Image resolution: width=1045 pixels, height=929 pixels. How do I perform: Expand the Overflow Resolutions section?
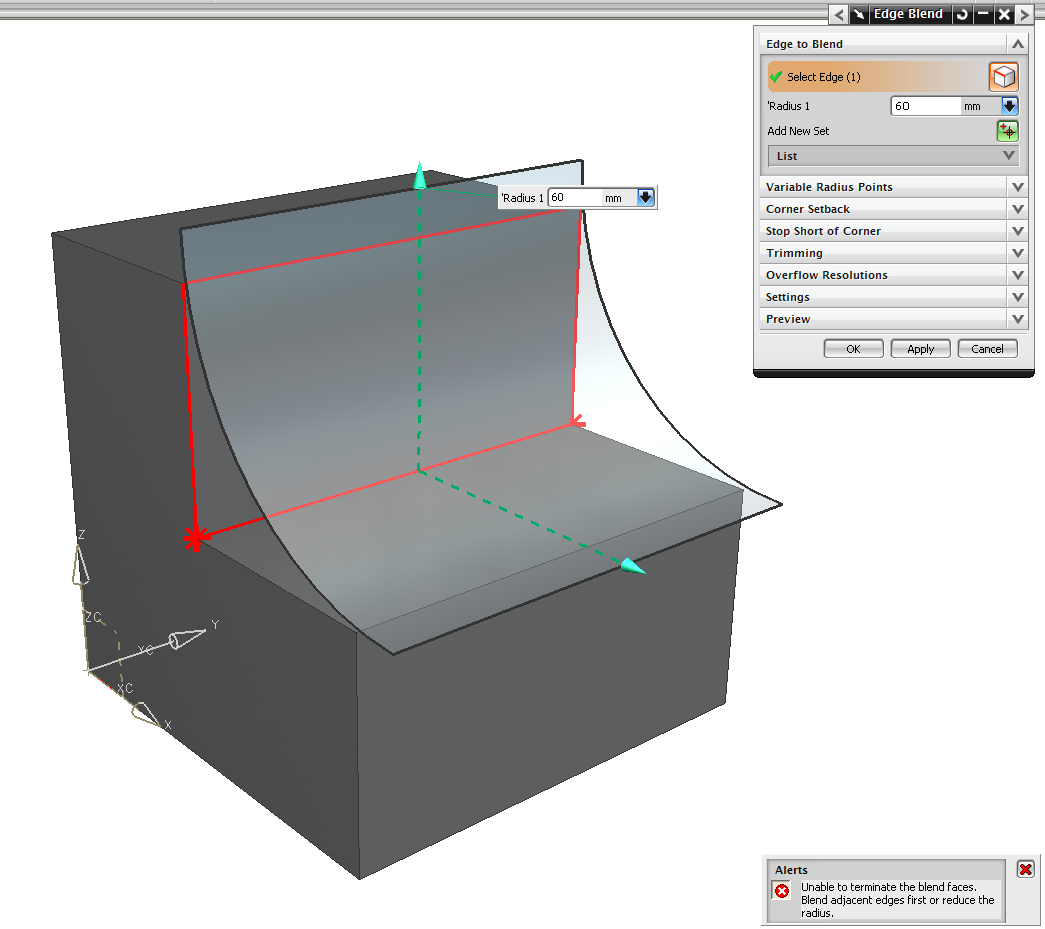tap(1018, 275)
